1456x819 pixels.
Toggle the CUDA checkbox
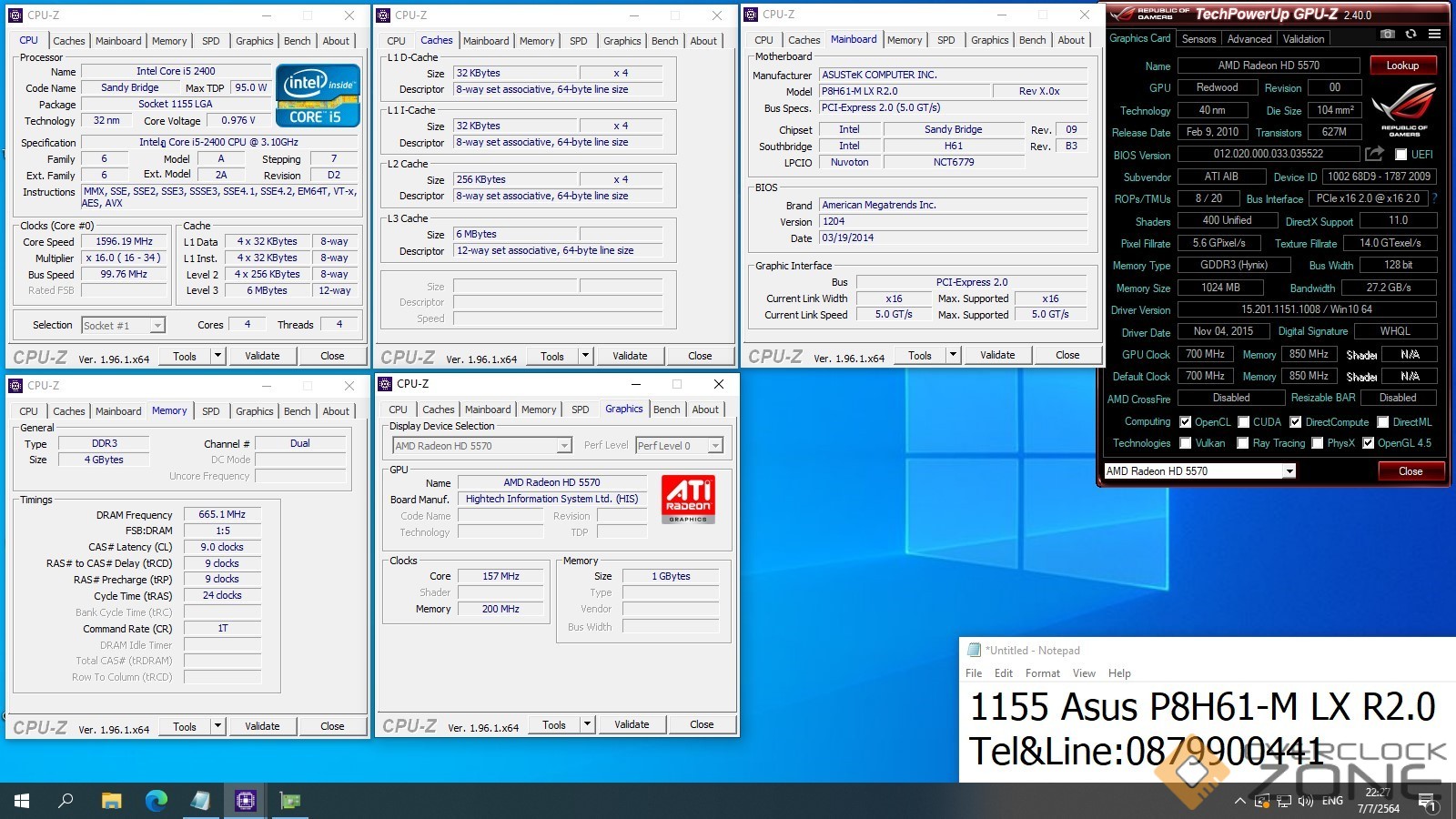1243,422
